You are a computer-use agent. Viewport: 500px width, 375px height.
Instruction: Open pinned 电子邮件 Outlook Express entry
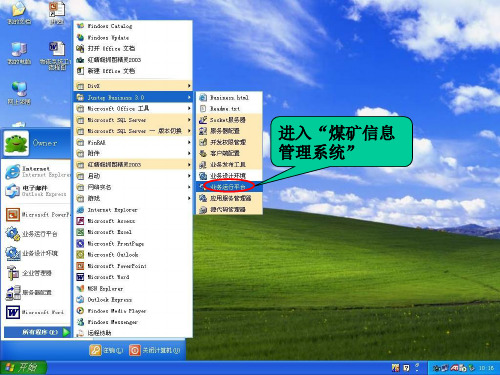point(37,191)
